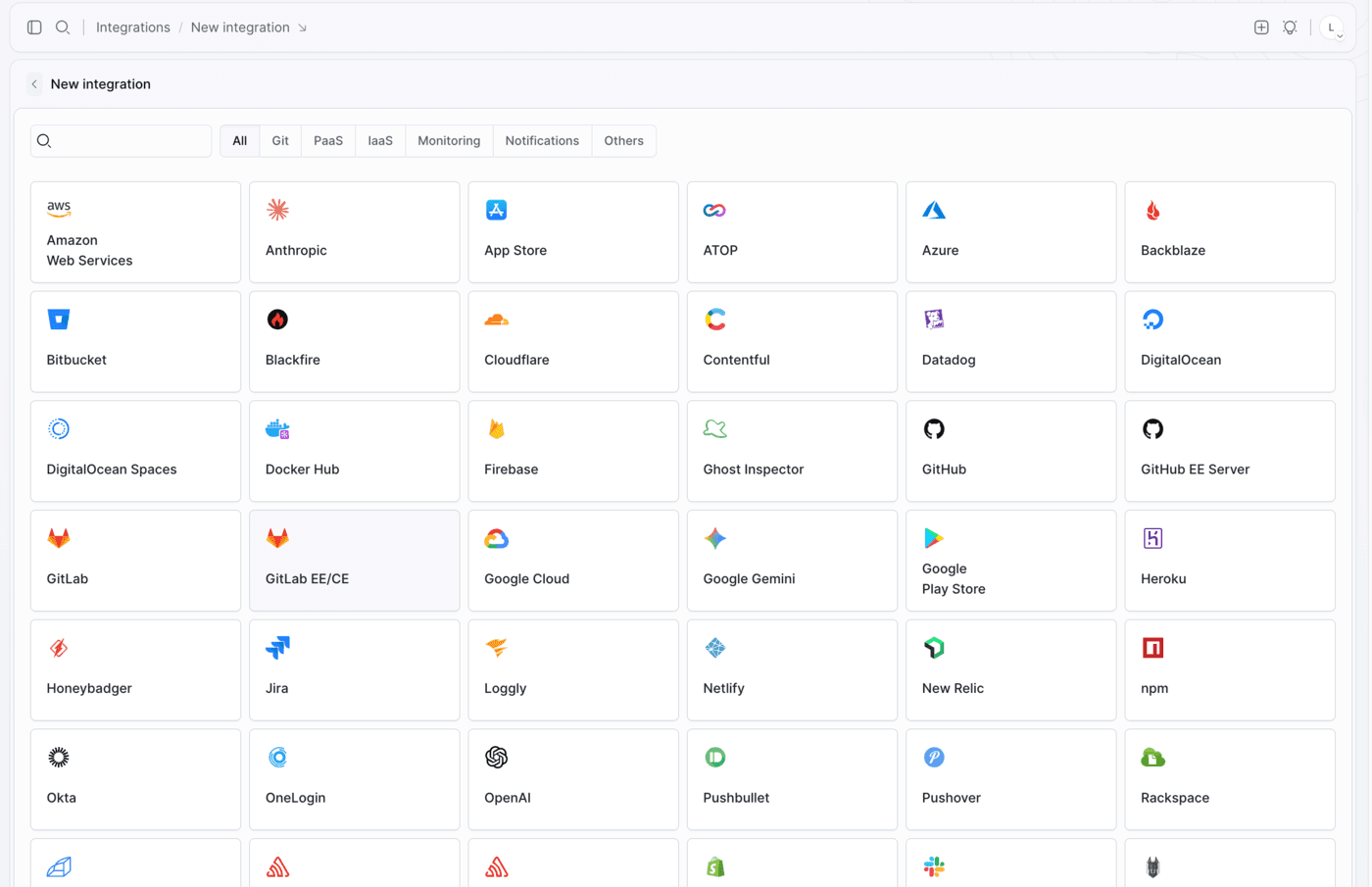
Task: Click the Jira logo icon
Action: click(277, 648)
